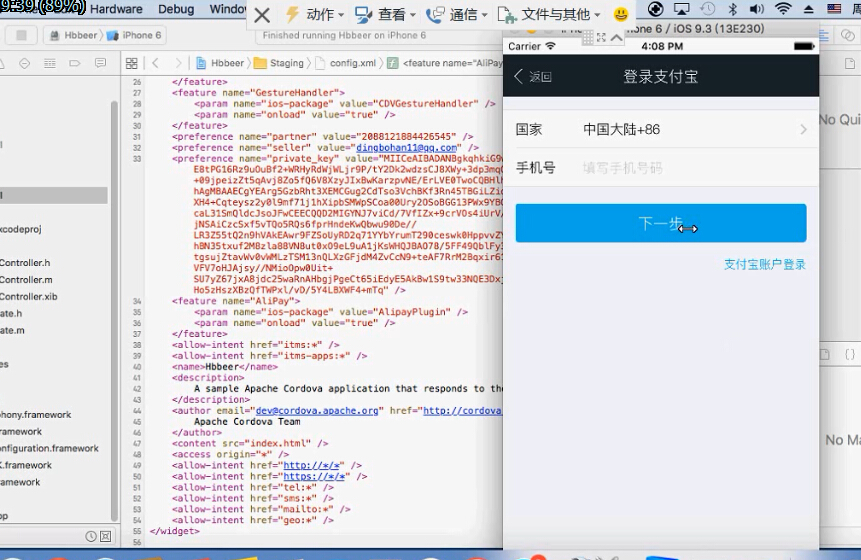Screen dimensions: 861x560
Task: Click Staging folder in the jump bar
Action: [x=279, y=63]
